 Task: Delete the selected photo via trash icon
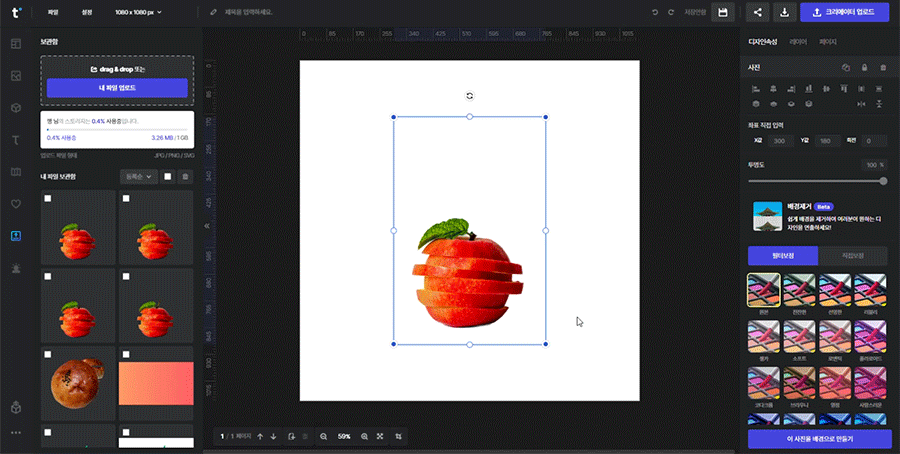[882, 68]
